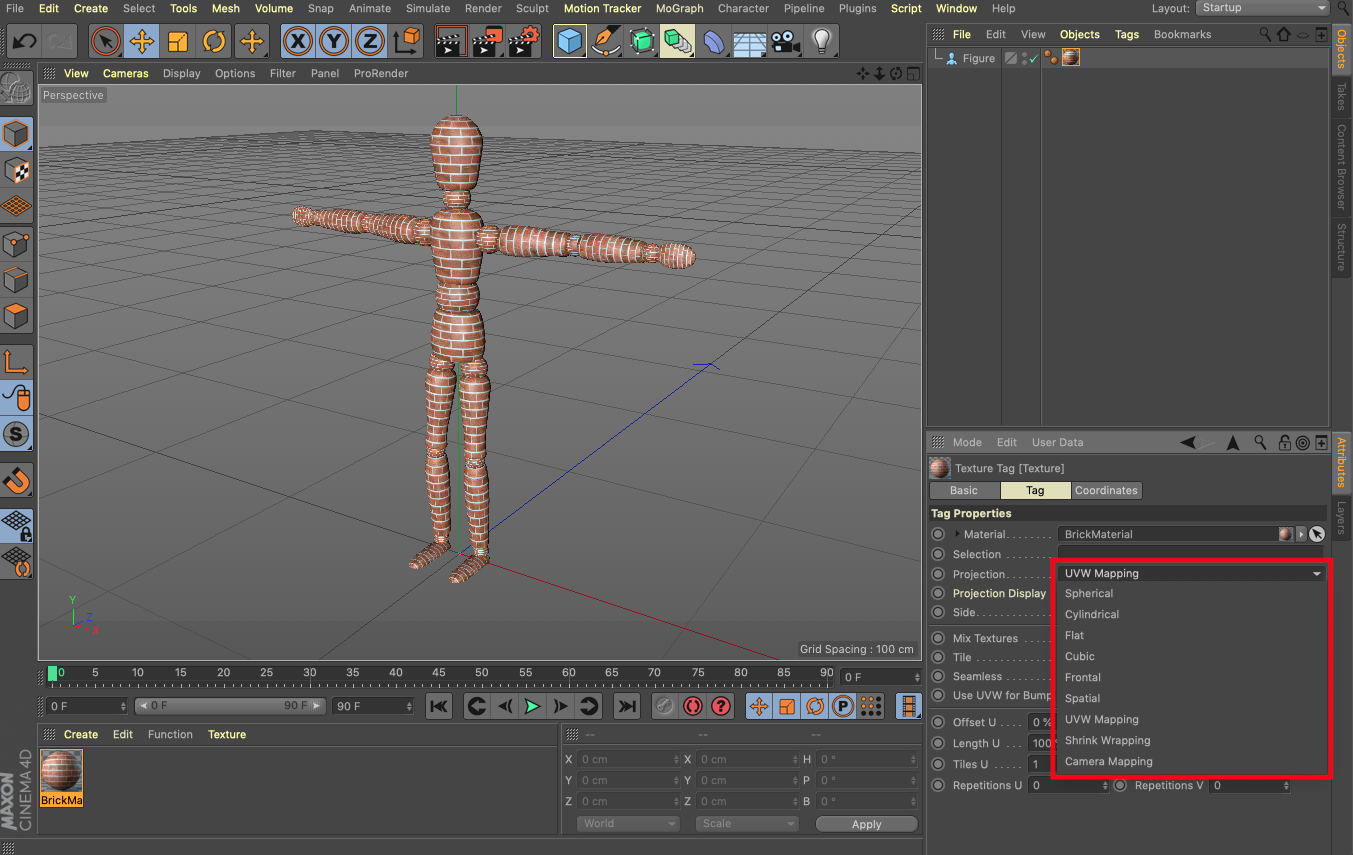Open the Object Manager Tags menu

point(1127,34)
